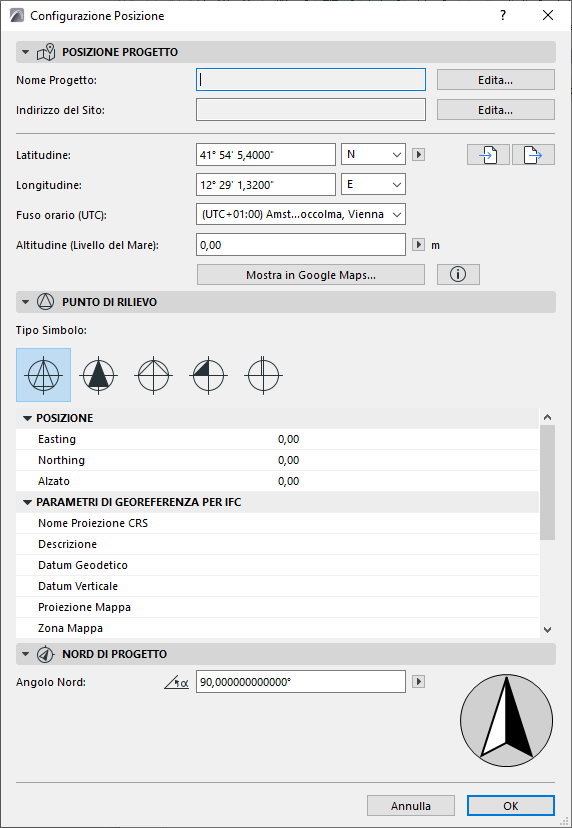Viewport: 572px width, 828px height.
Task: Select the outlined triangle survey point symbol
Action: coord(43,375)
